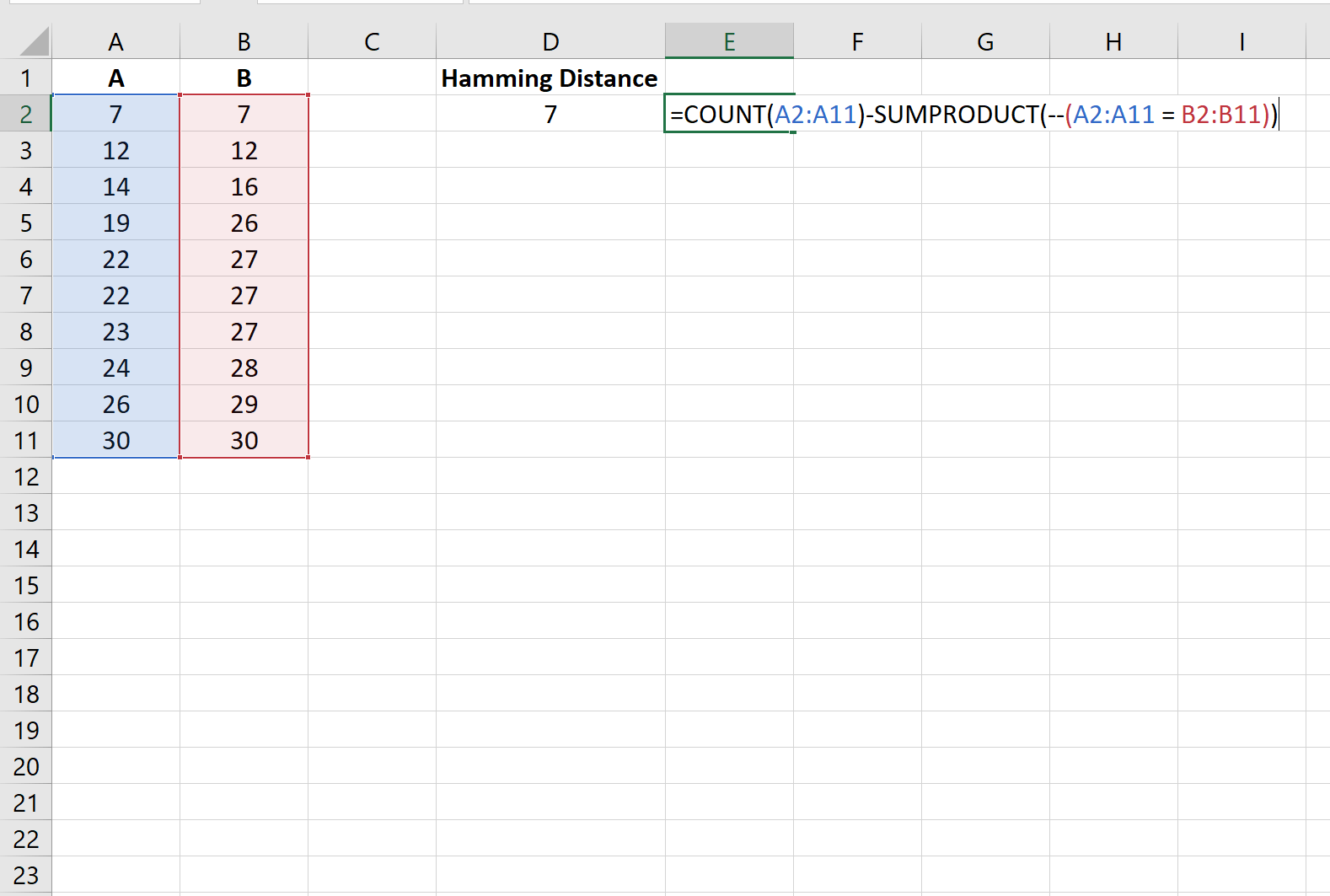This screenshot has width=1330, height=896.
Task: Click cell B4 containing 16
Action: (x=244, y=186)
